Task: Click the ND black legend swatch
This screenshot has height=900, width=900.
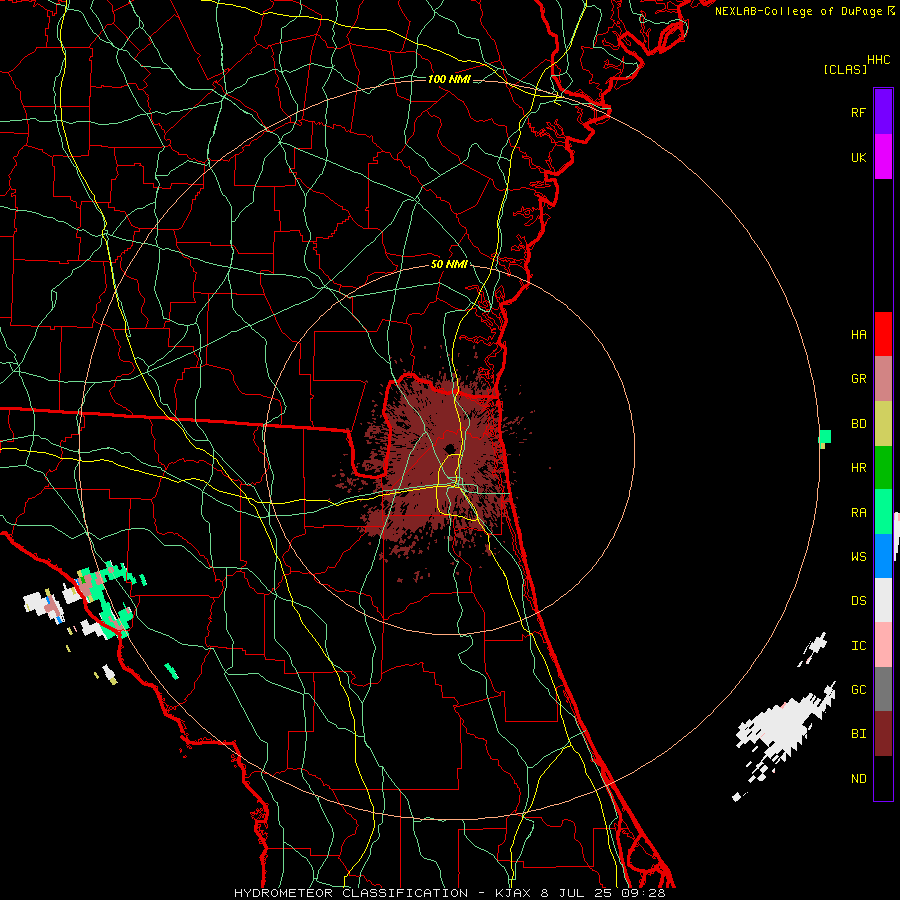Action: pos(883,778)
